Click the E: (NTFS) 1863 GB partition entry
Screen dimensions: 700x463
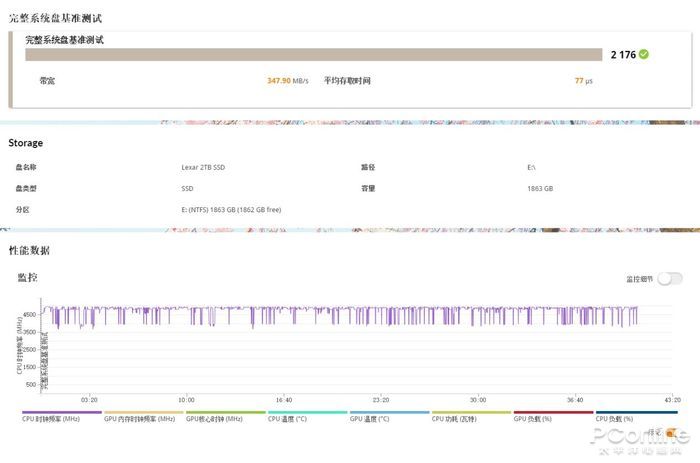[x=231, y=209]
